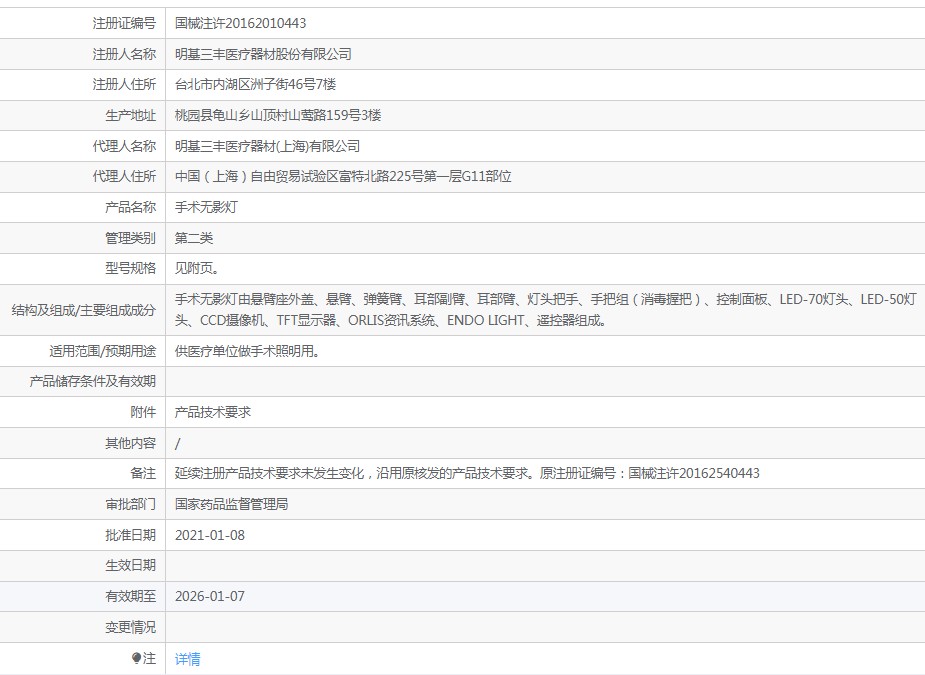This screenshot has height=675, width=925.
Task: Click the 产品名称 label
Action: pyautogui.click(x=131, y=207)
